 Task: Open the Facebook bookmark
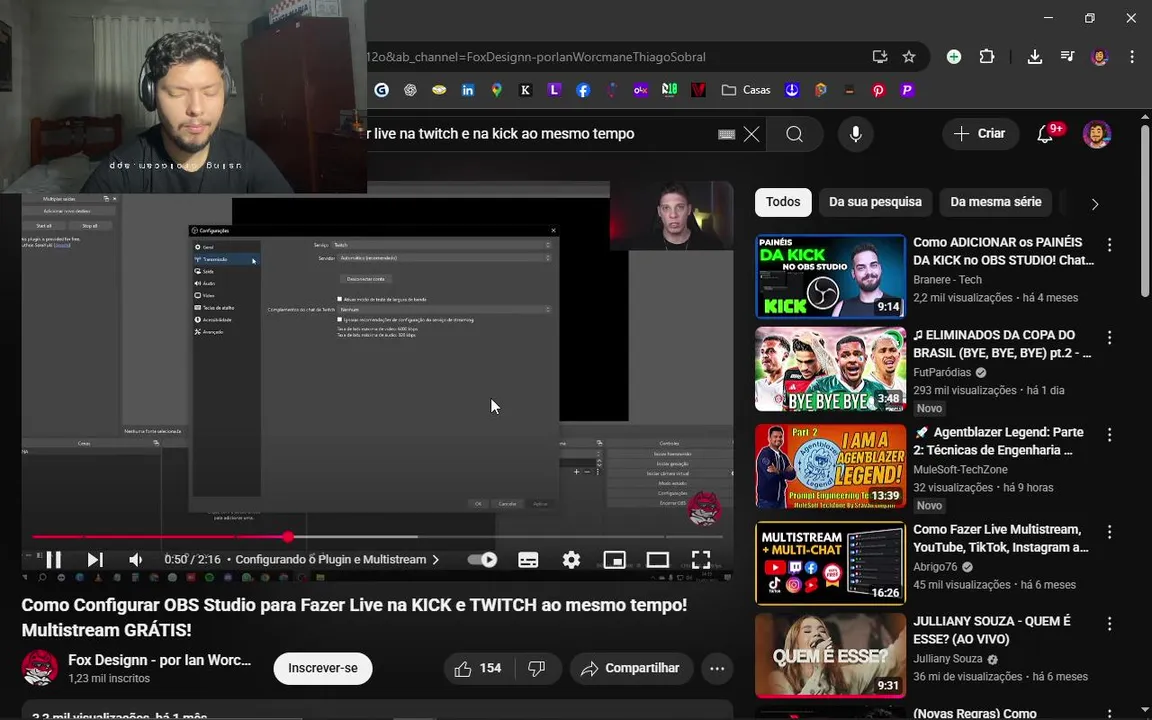(583, 90)
